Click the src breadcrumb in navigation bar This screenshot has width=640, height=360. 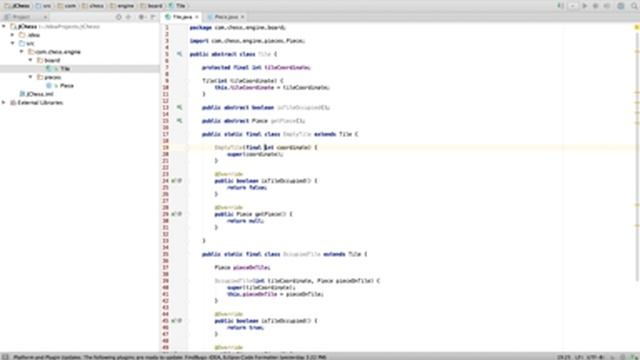43,6
